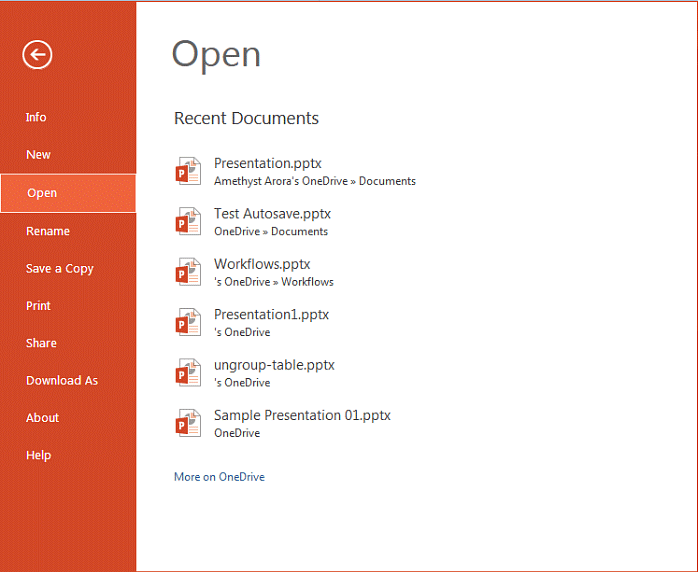Select the file icon for ungroup-table.pptx

tap(188, 372)
